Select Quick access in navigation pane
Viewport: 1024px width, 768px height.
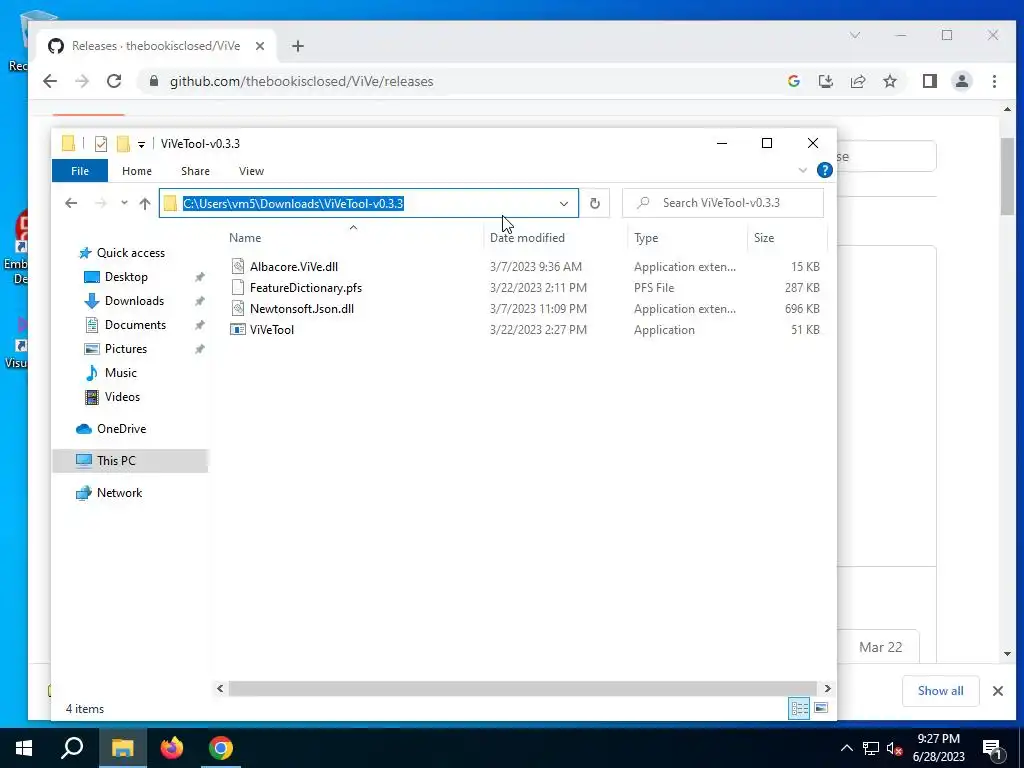coord(131,253)
